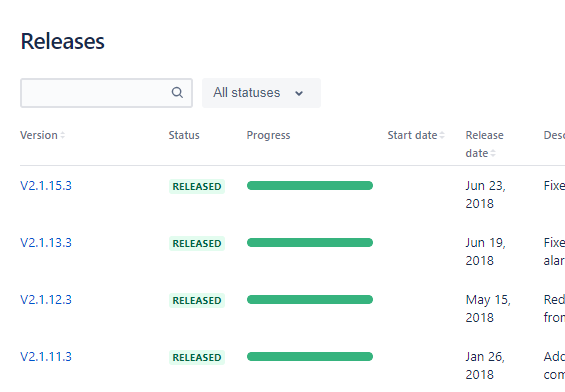The width and height of the screenshot is (565, 392).
Task: Focus the releases search field
Action: [x=106, y=93]
